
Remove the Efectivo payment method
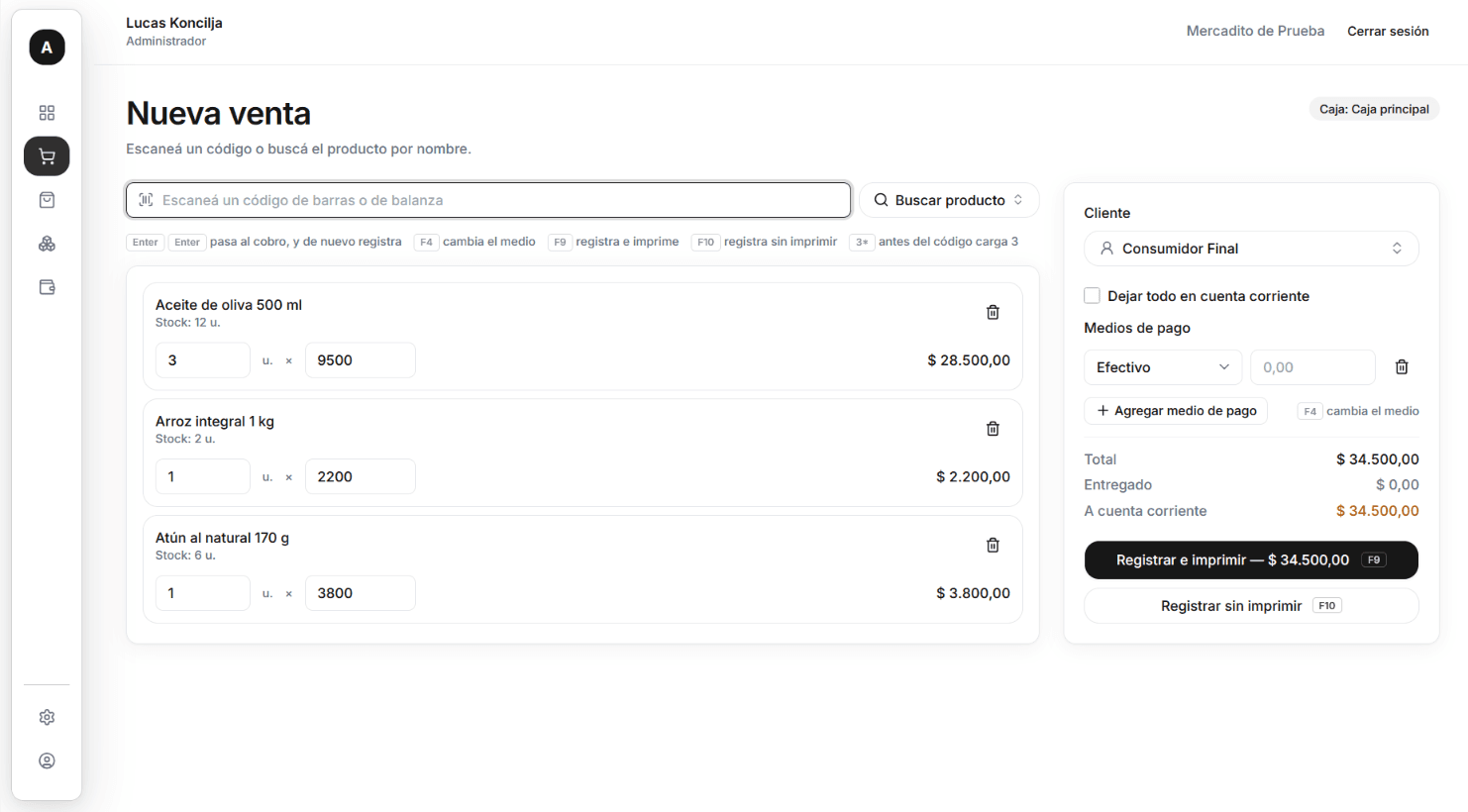1402,367
